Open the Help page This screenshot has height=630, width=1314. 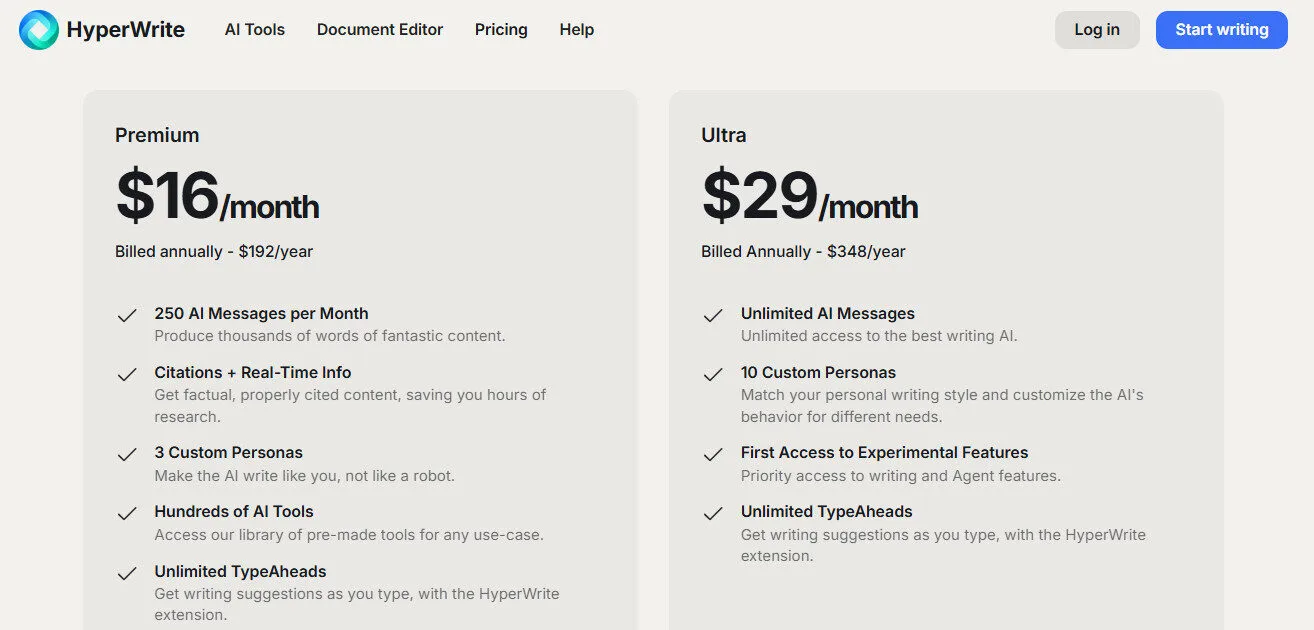click(576, 30)
